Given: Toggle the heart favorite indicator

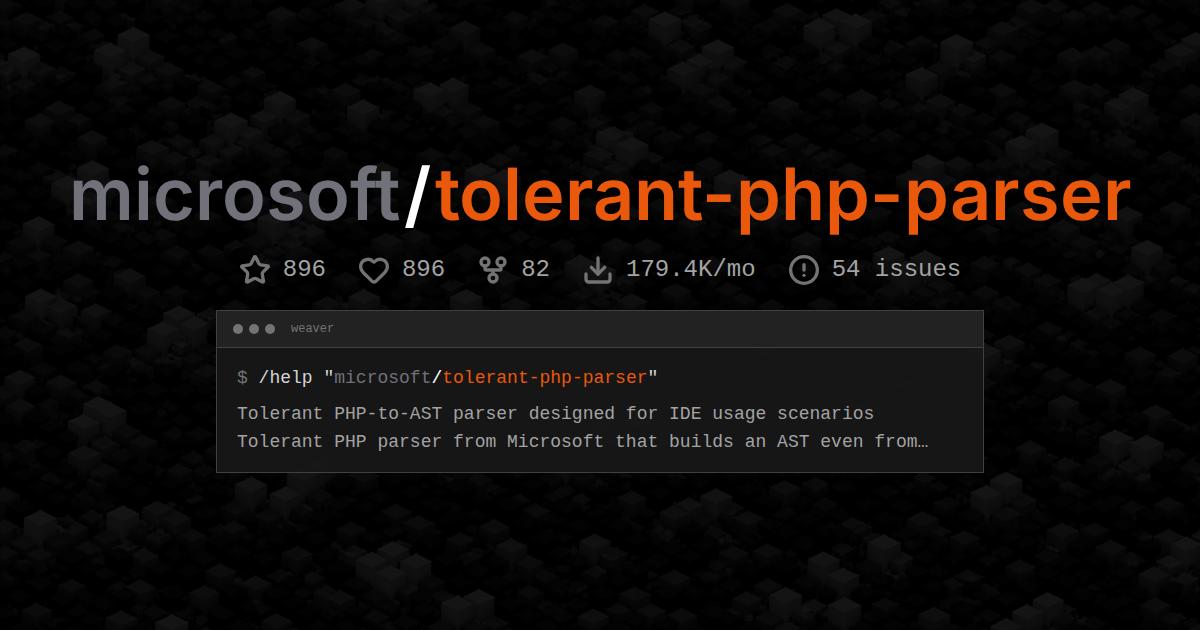Looking at the screenshot, I should 372,269.
